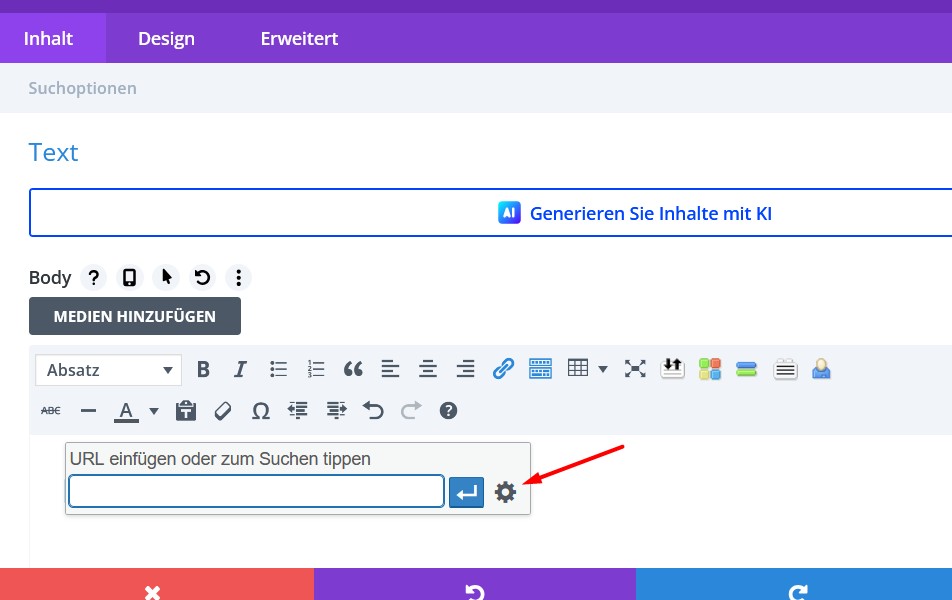This screenshot has width=952, height=600.
Task: Insert a bulleted list
Action: click(x=278, y=369)
